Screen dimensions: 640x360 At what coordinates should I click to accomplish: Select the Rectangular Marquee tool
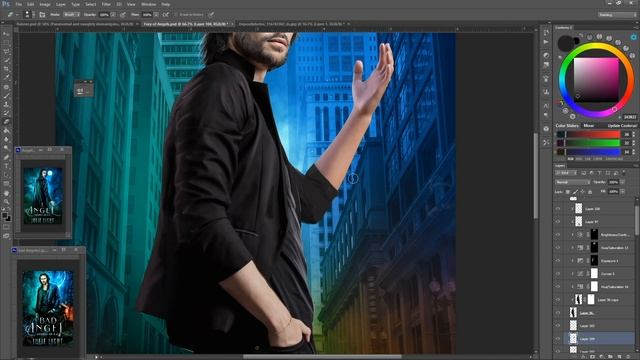click(6, 43)
